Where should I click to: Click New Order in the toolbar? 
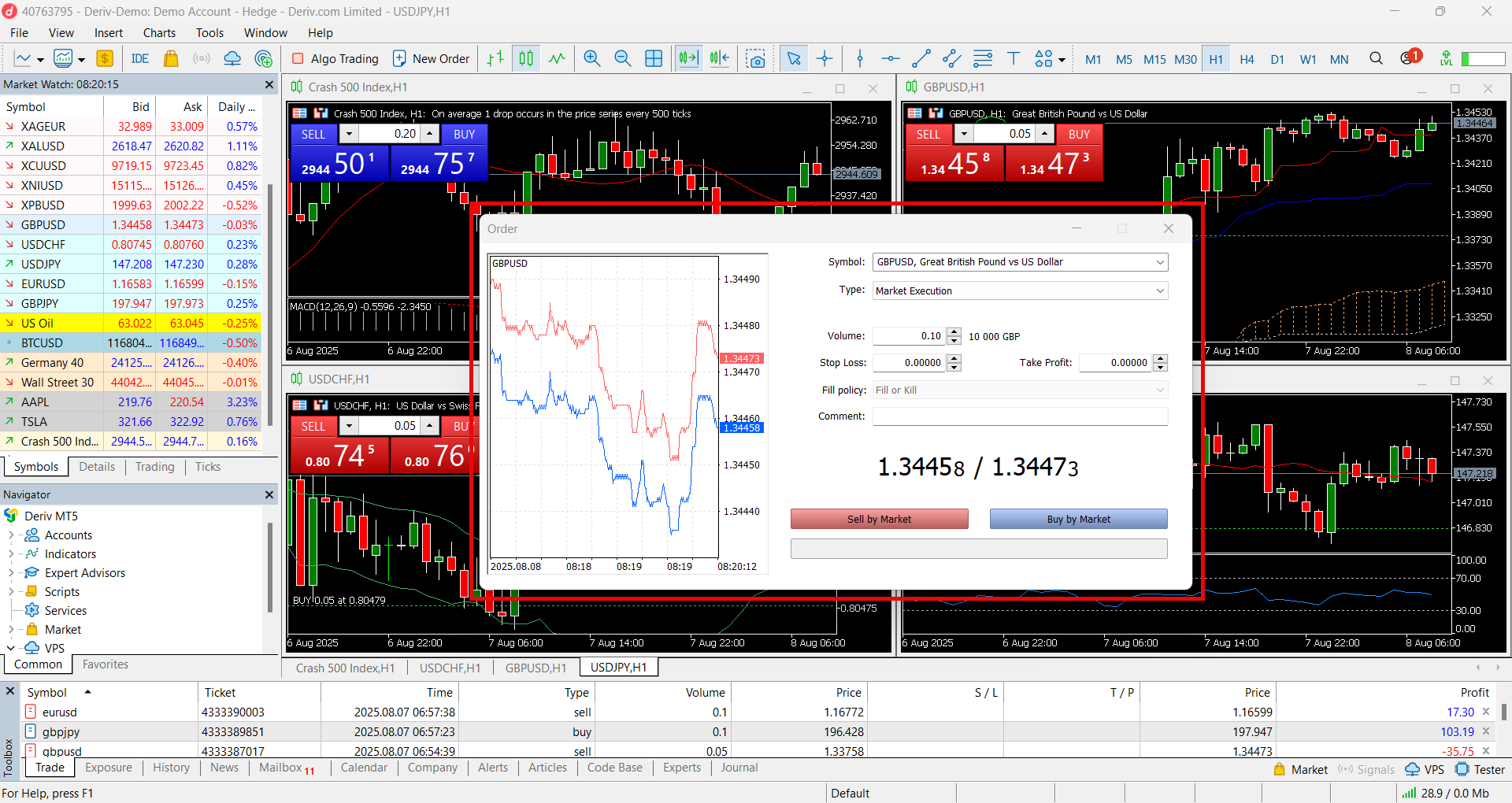pyautogui.click(x=431, y=58)
